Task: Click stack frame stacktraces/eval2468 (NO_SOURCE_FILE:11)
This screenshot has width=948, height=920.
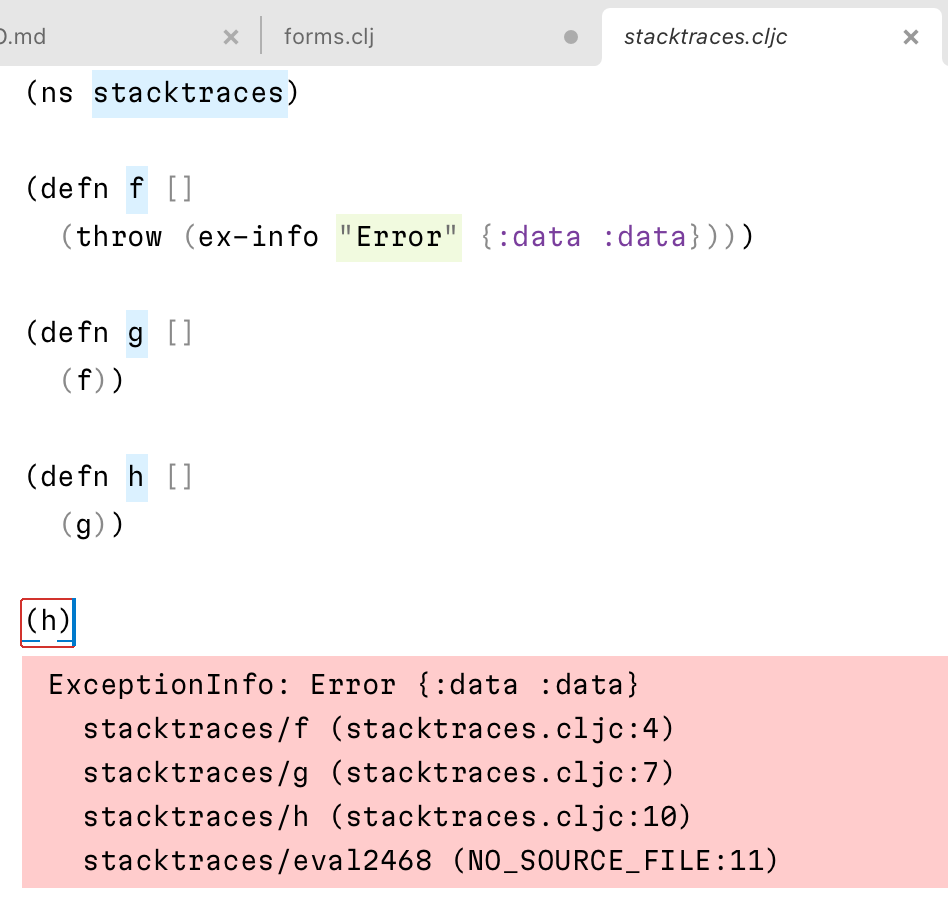Action: click(x=430, y=861)
